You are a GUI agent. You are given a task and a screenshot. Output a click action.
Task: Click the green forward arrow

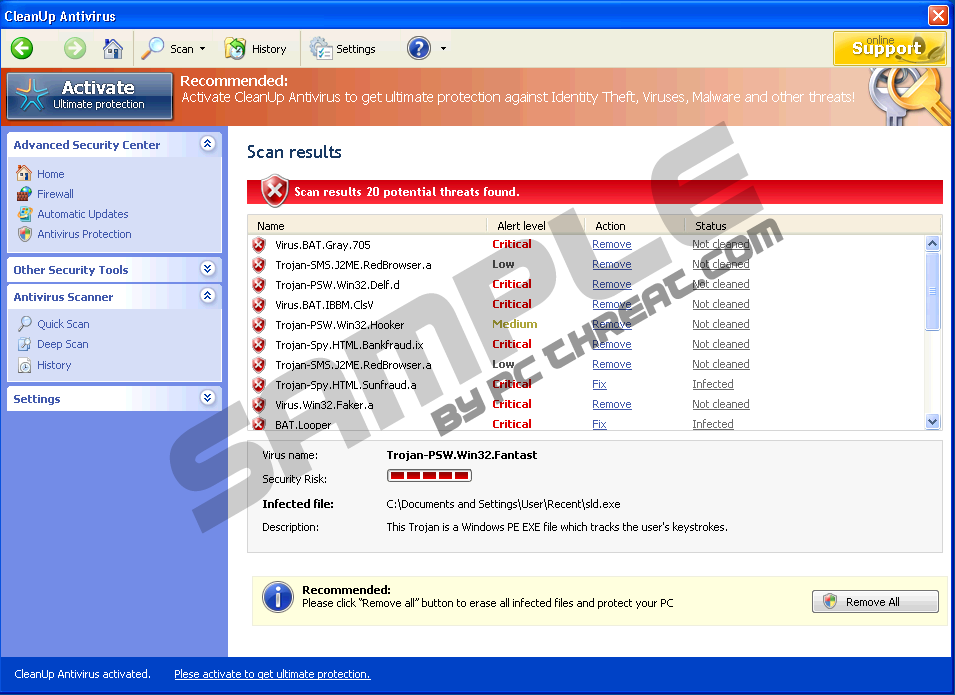pos(75,48)
